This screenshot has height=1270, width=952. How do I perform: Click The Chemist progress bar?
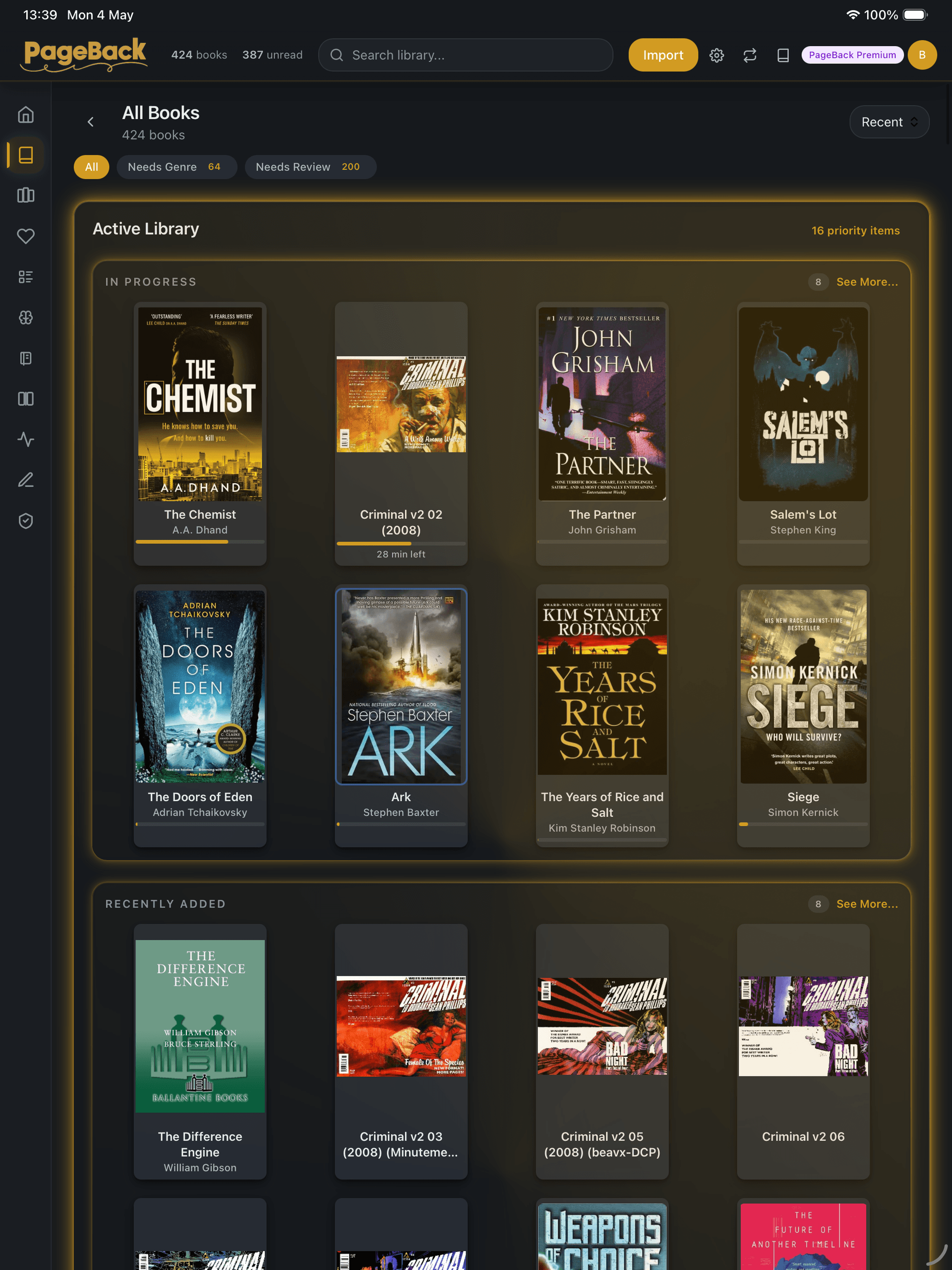(200, 541)
